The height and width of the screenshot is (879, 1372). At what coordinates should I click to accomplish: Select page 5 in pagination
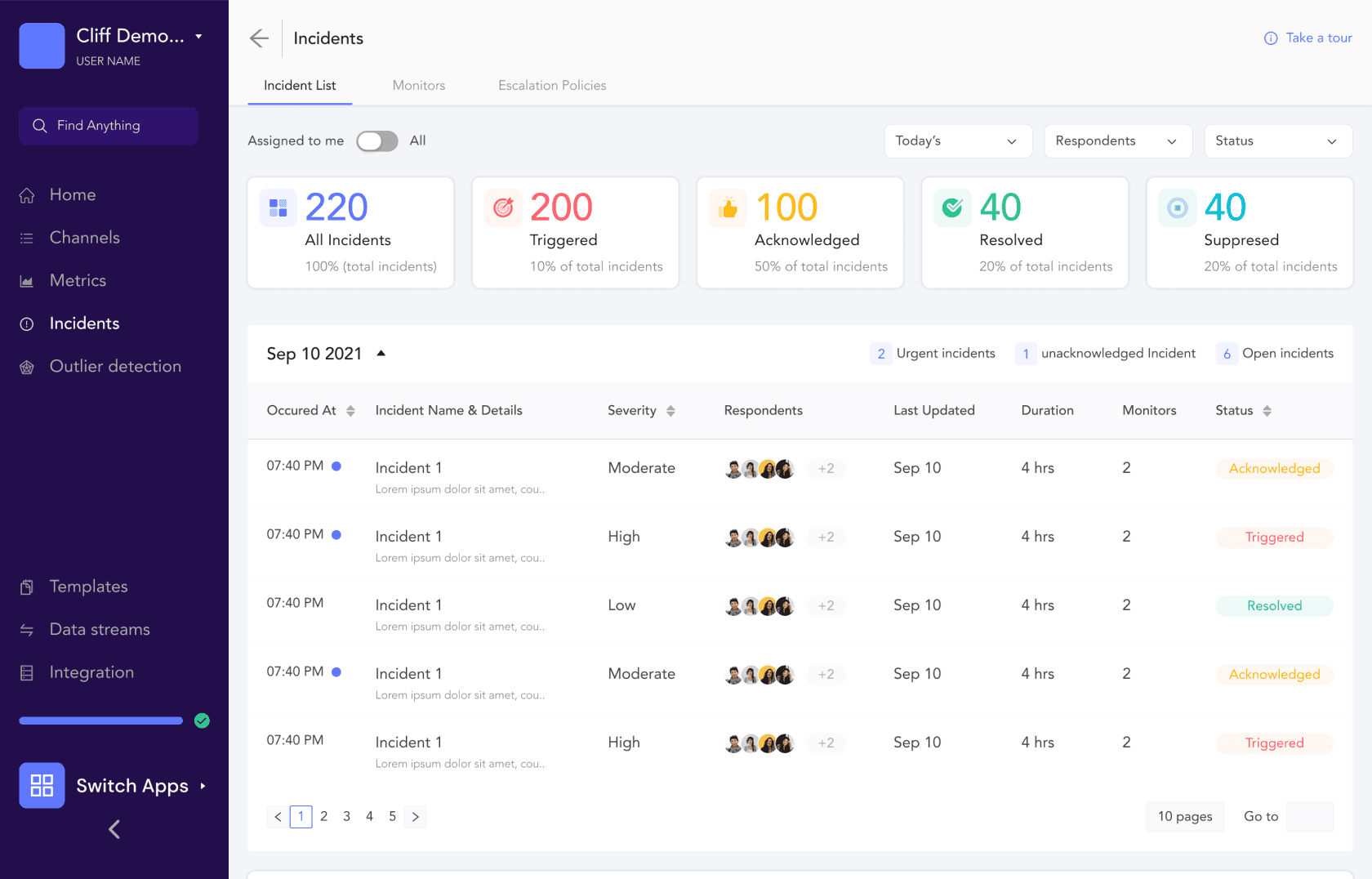click(393, 817)
